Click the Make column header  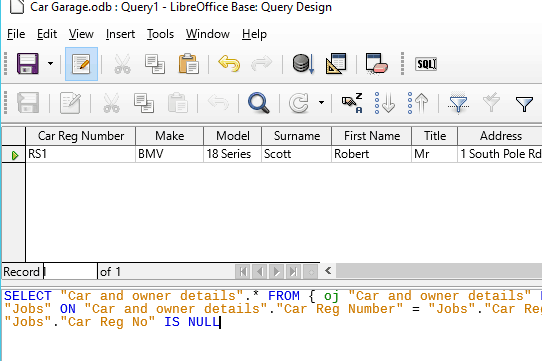[169, 136]
